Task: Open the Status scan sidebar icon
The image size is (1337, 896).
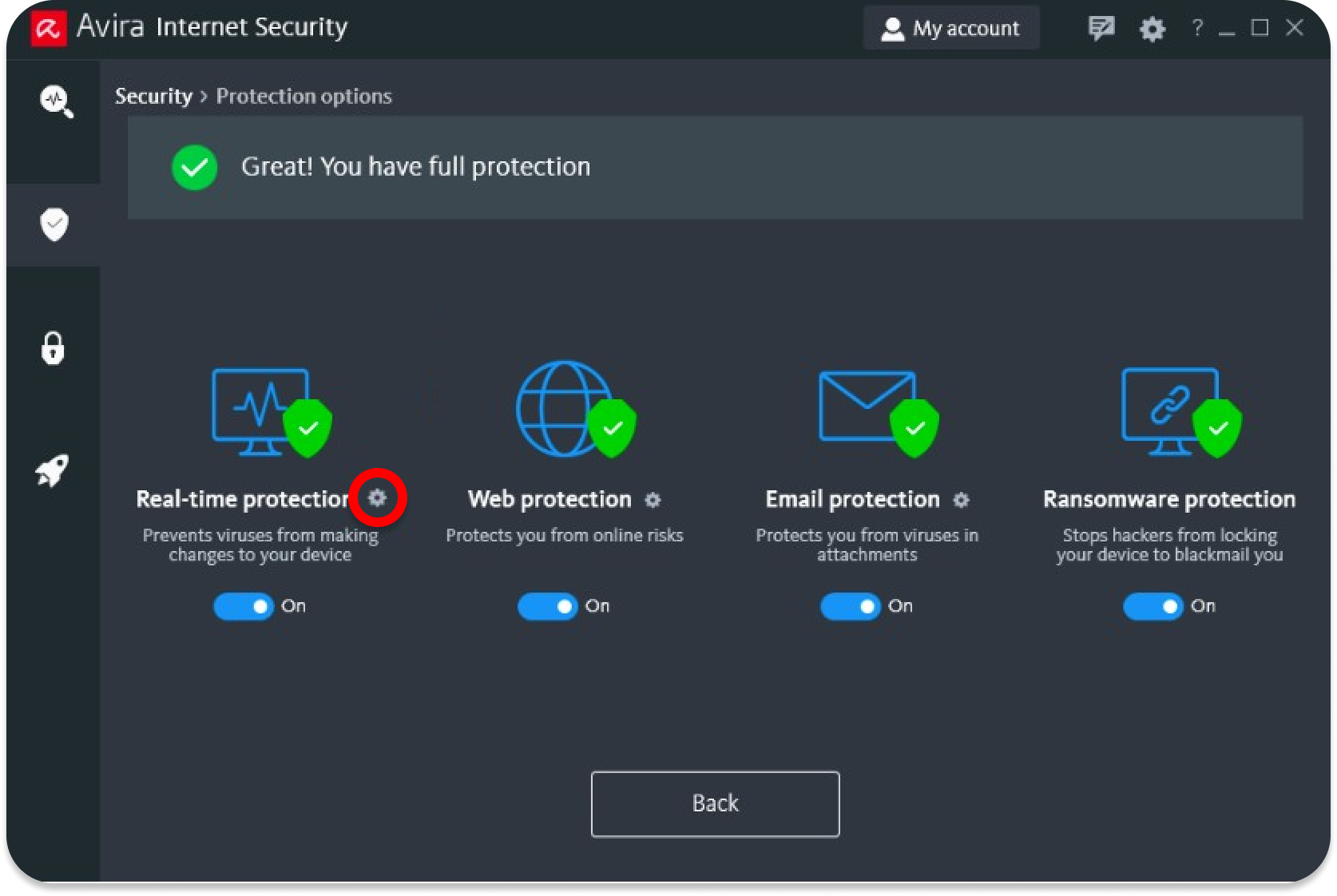Action: point(56,101)
